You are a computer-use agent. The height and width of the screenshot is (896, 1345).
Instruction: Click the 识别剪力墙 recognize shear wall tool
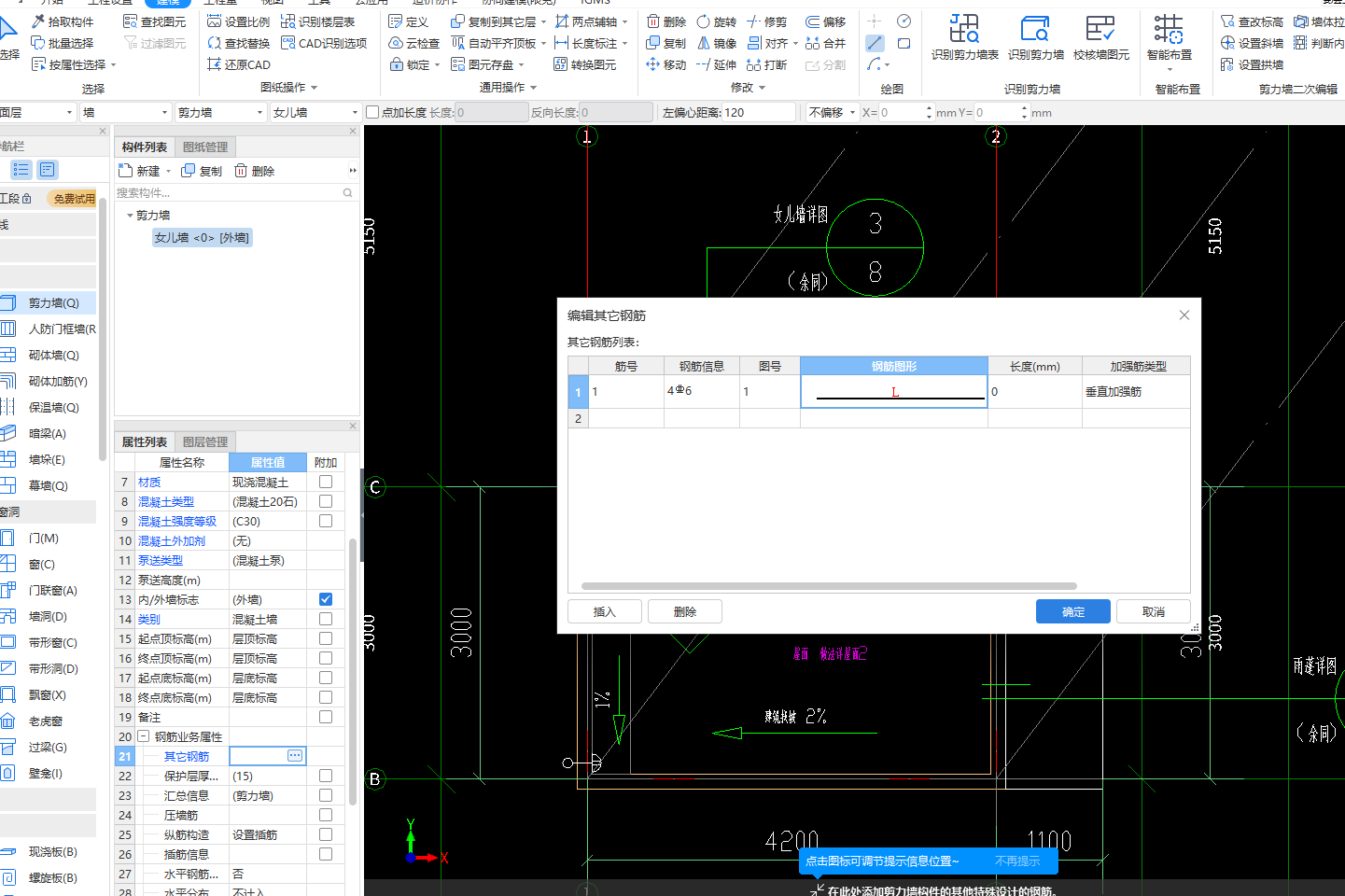(1036, 38)
